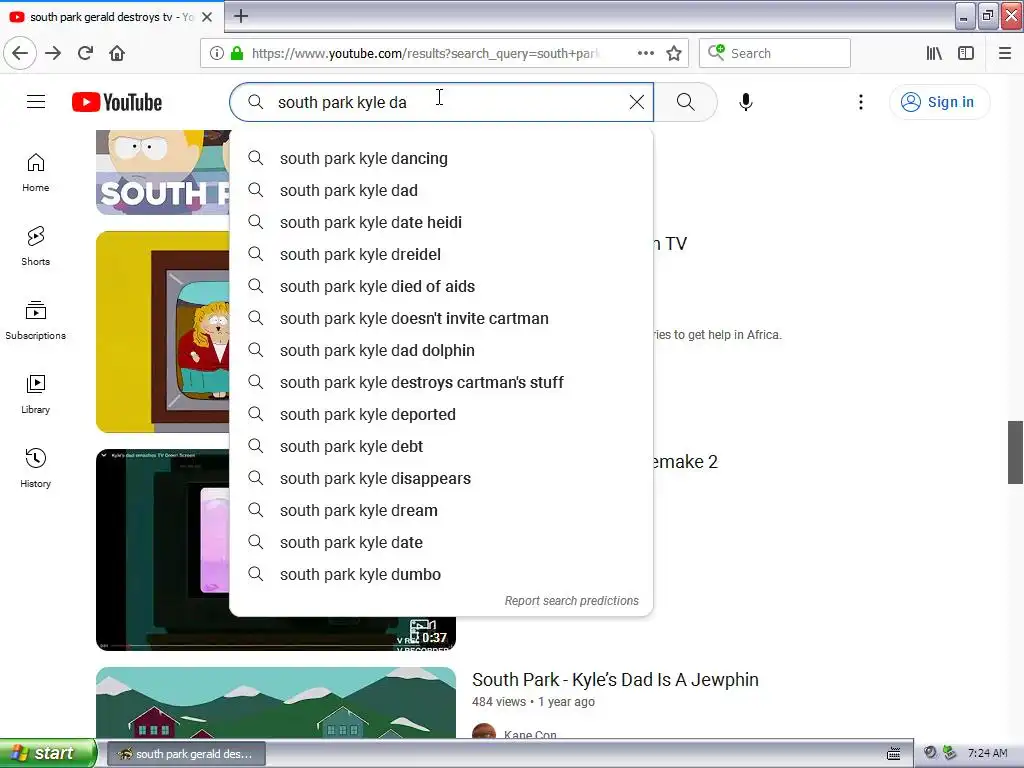1024x768 pixels.
Task: Open the Windows Start menu
Action: tap(48, 753)
